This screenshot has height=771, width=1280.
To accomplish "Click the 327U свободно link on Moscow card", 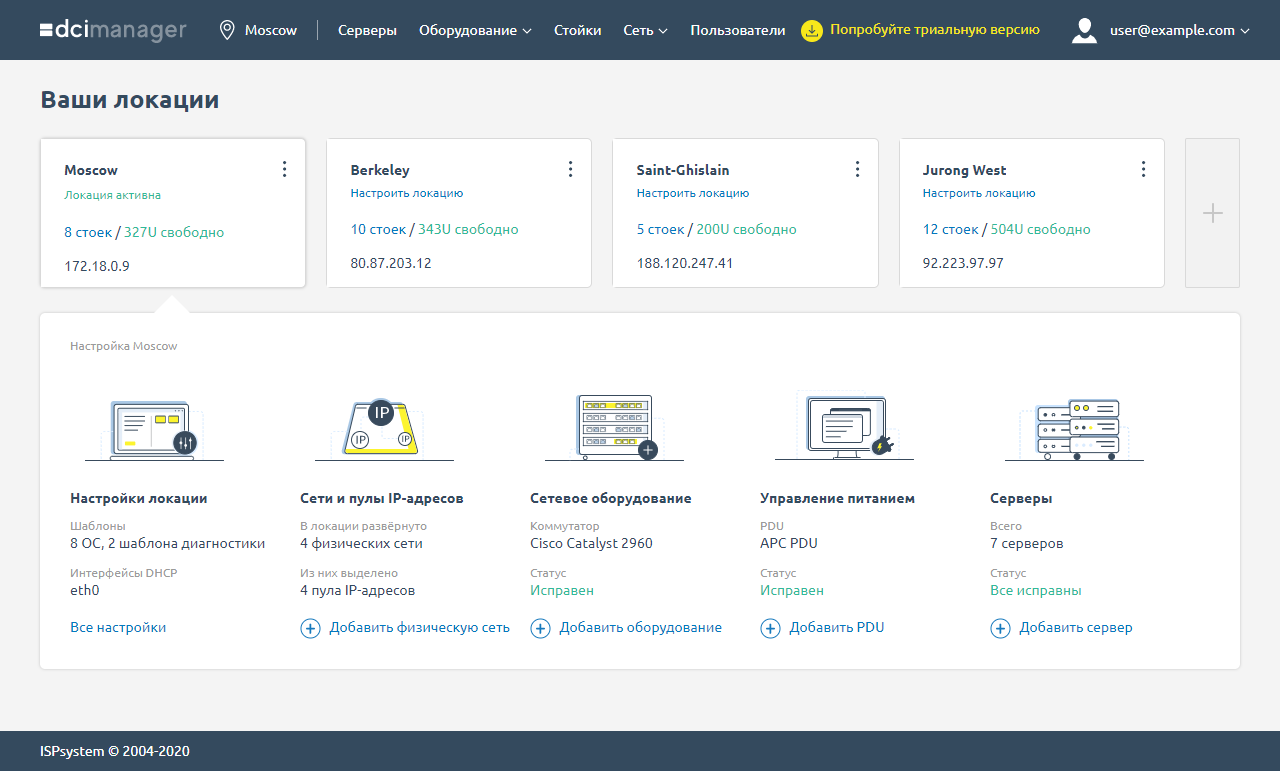I will (x=174, y=232).
